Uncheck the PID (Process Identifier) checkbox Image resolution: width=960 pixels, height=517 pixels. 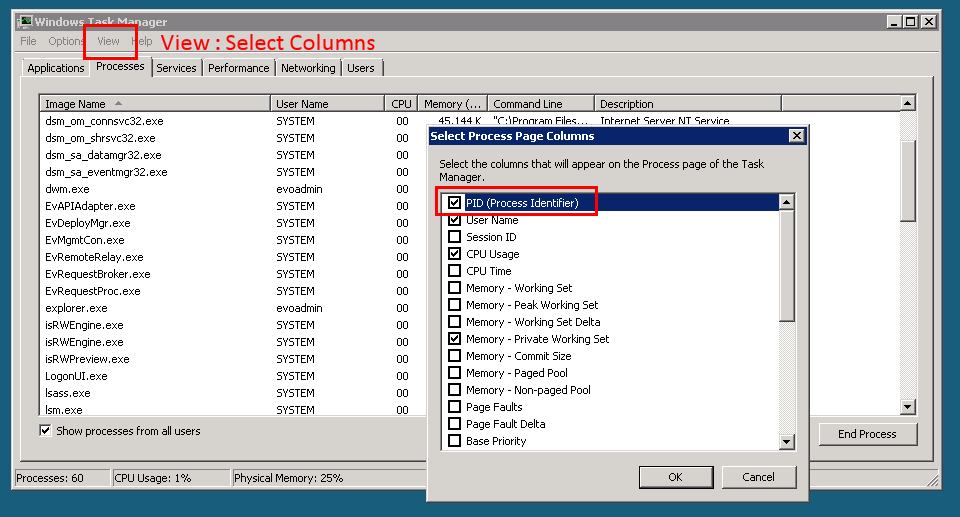[x=455, y=203]
